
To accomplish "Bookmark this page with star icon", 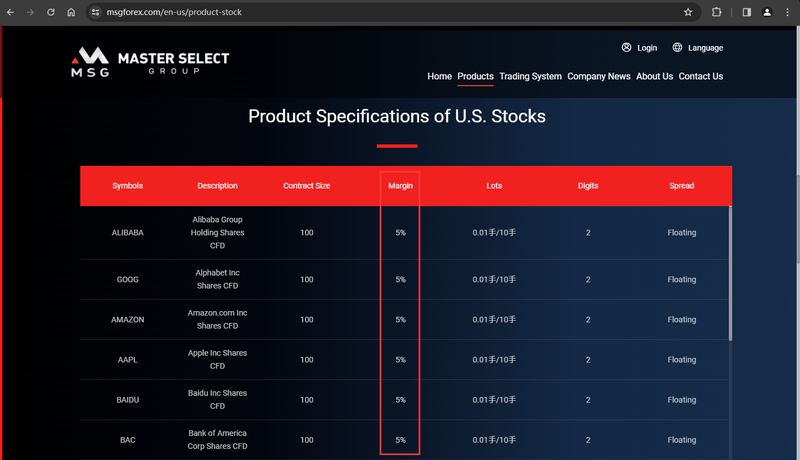I will tap(688, 12).
